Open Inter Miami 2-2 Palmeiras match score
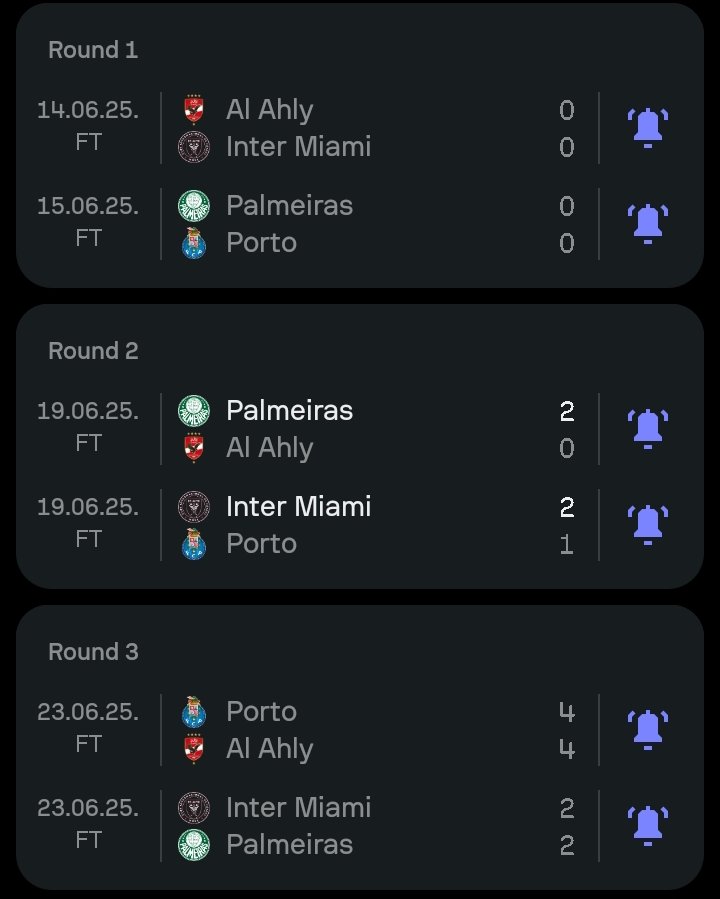The image size is (720, 899). (567, 826)
